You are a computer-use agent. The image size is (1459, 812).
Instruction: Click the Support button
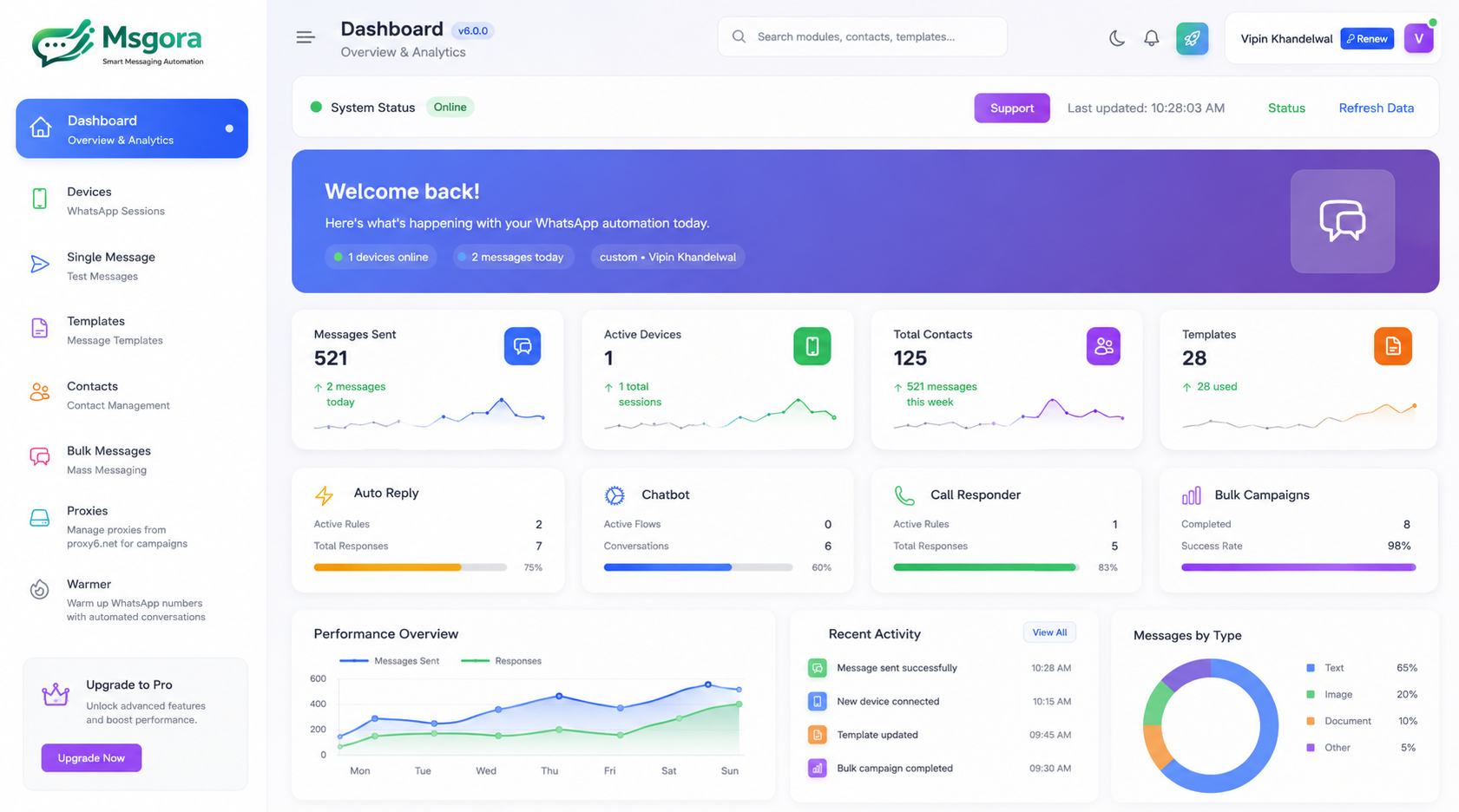point(1012,108)
